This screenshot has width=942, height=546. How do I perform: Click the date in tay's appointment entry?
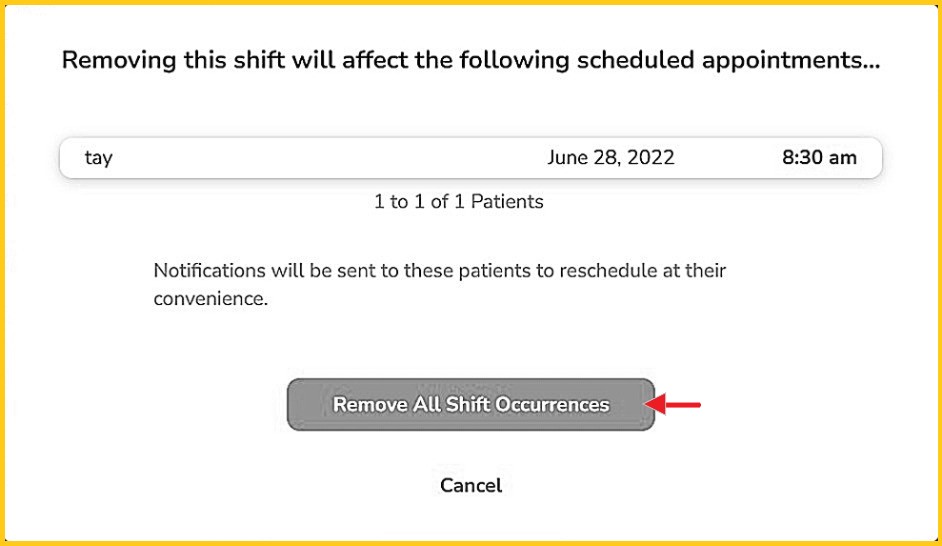point(610,158)
